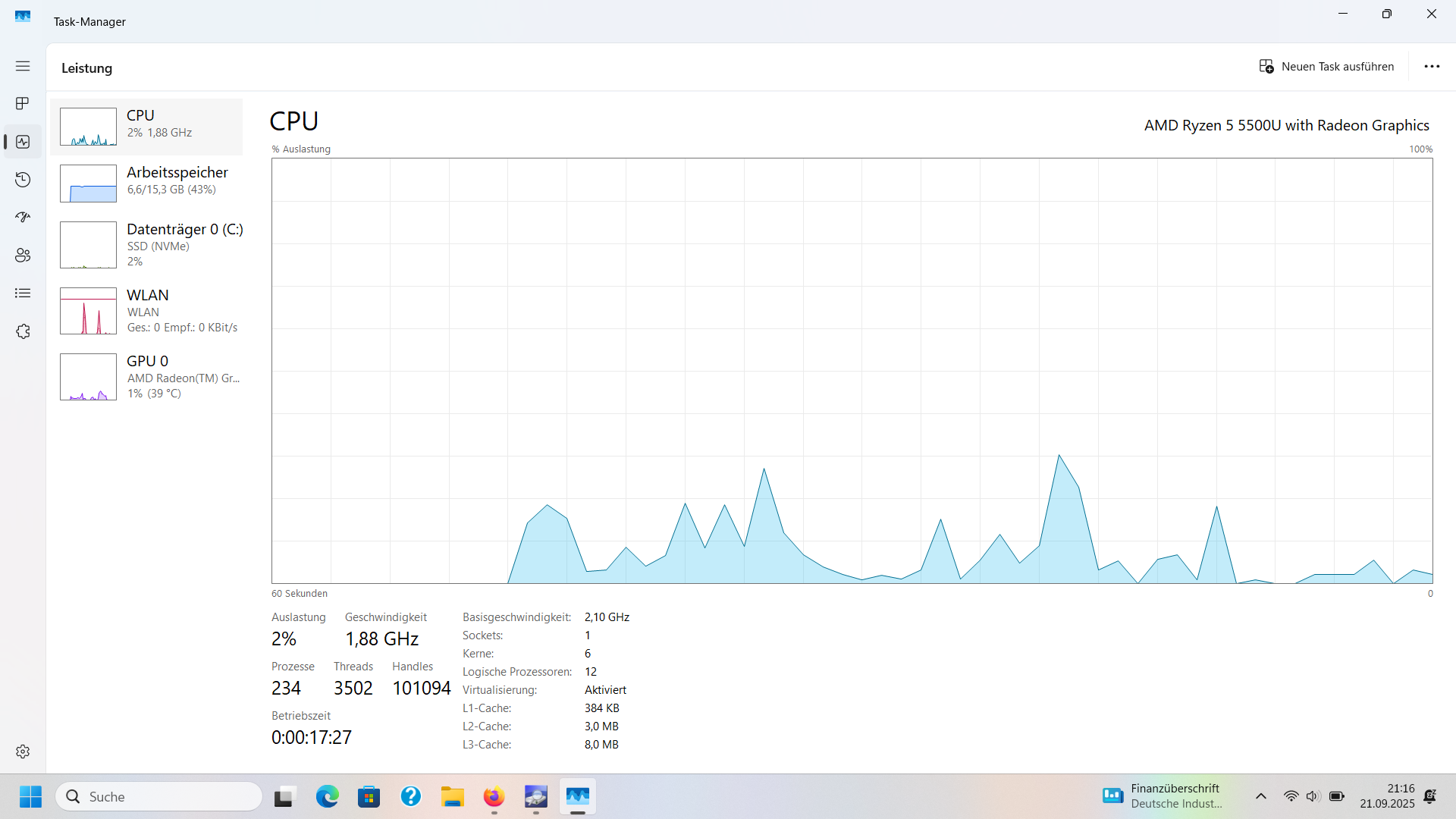
Task: Open the Details list icon
Action: point(23,293)
